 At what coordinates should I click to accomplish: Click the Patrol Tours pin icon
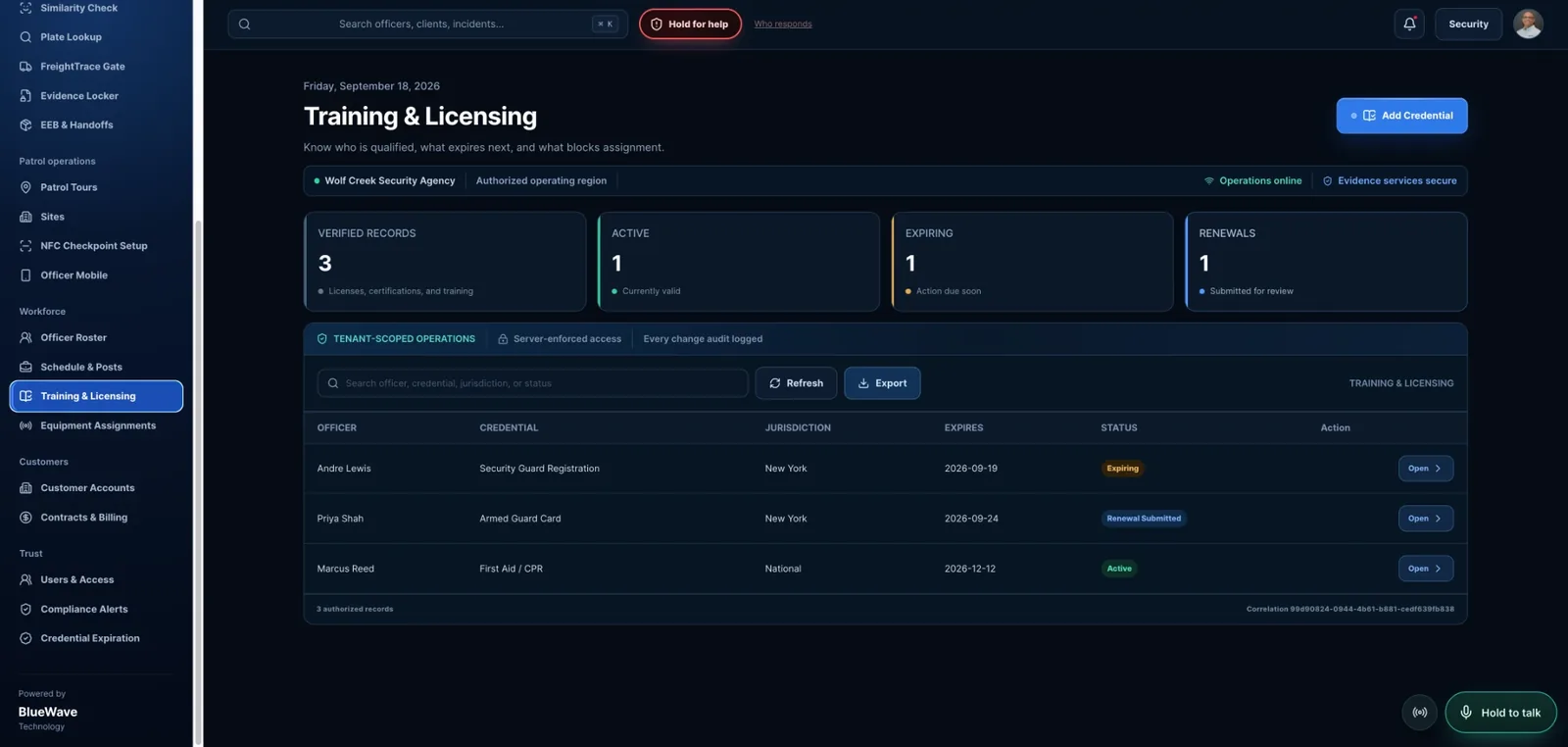pos(25,187)
